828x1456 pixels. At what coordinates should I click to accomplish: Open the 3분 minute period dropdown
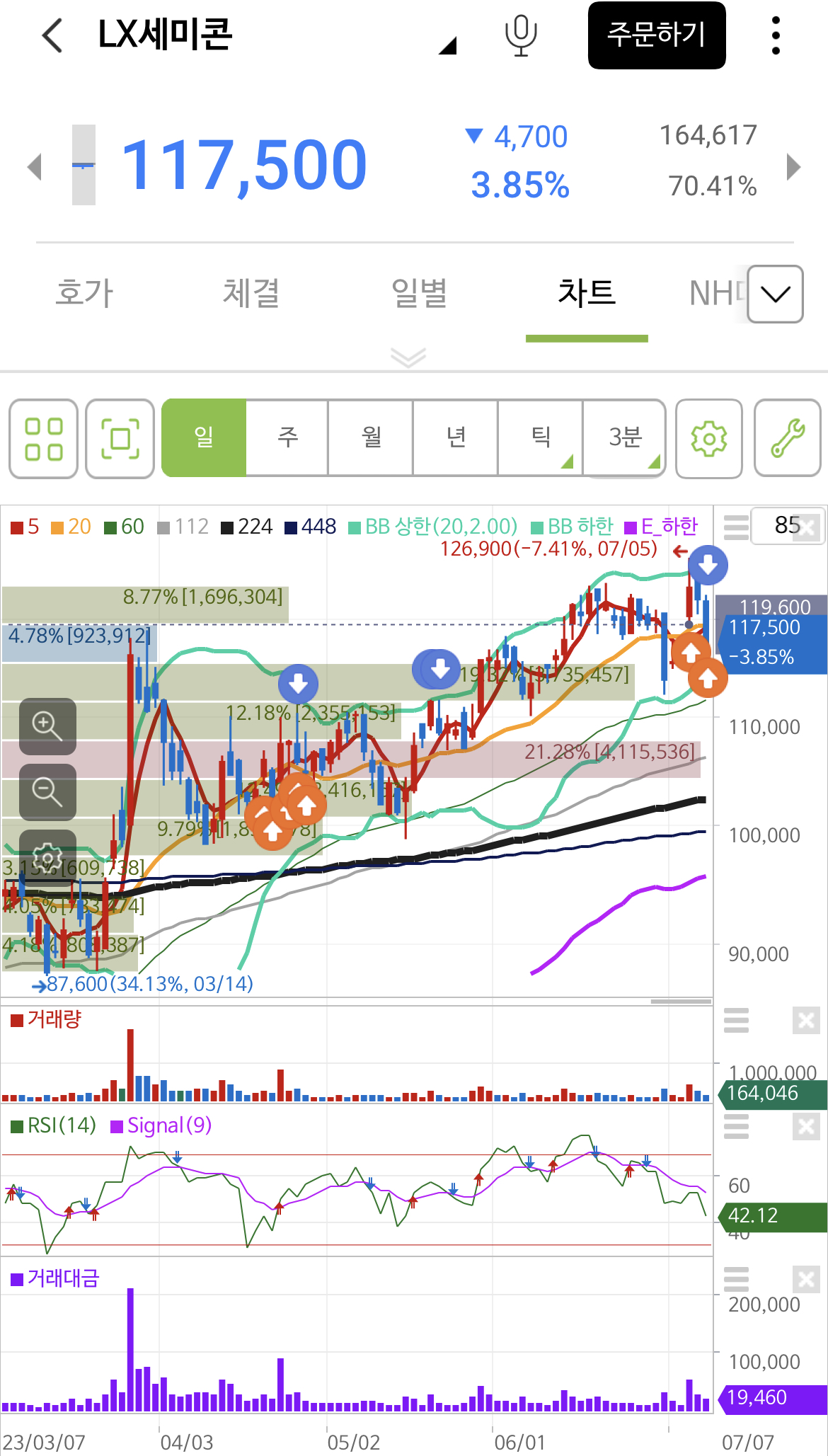624,437
